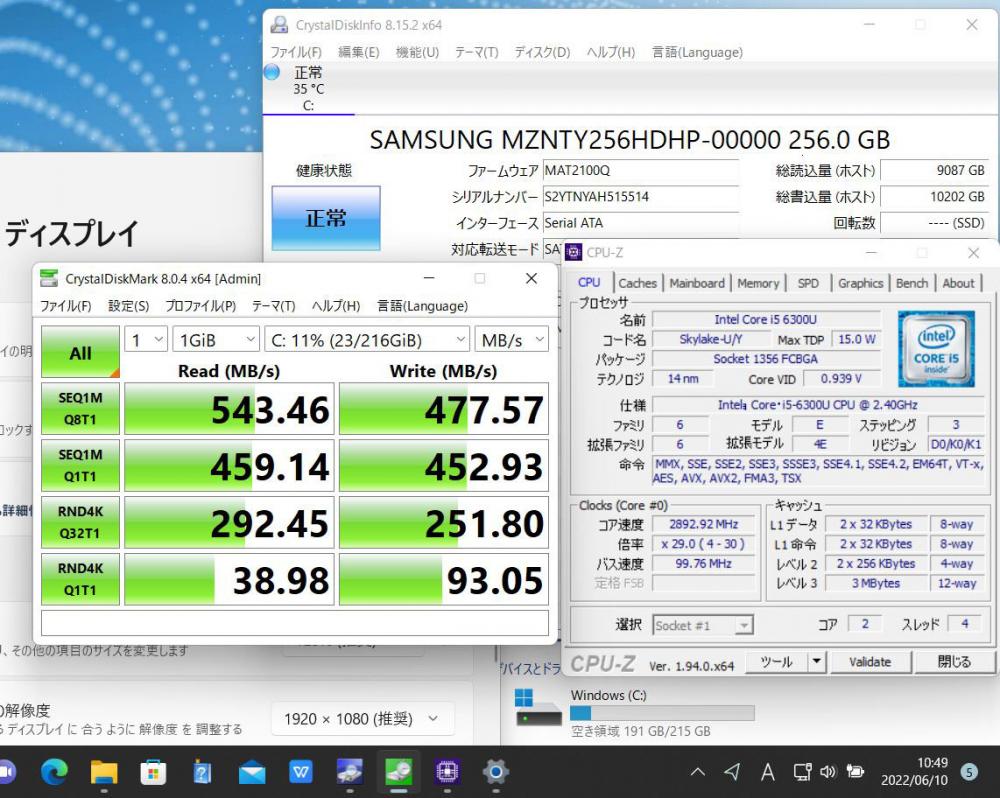The height and width of the screenshot is (798, 1000).
Task: Run the RND4K Q1T1 test
Action: click(80, 579)
